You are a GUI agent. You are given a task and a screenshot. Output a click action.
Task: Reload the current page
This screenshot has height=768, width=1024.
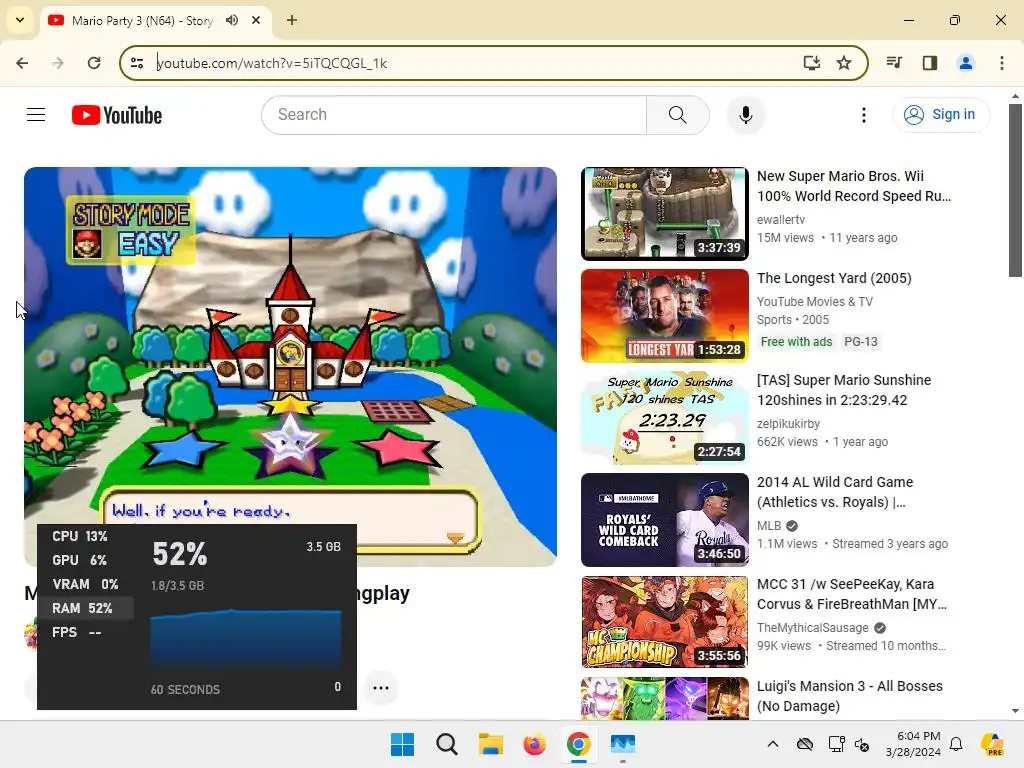pos(94,63)
